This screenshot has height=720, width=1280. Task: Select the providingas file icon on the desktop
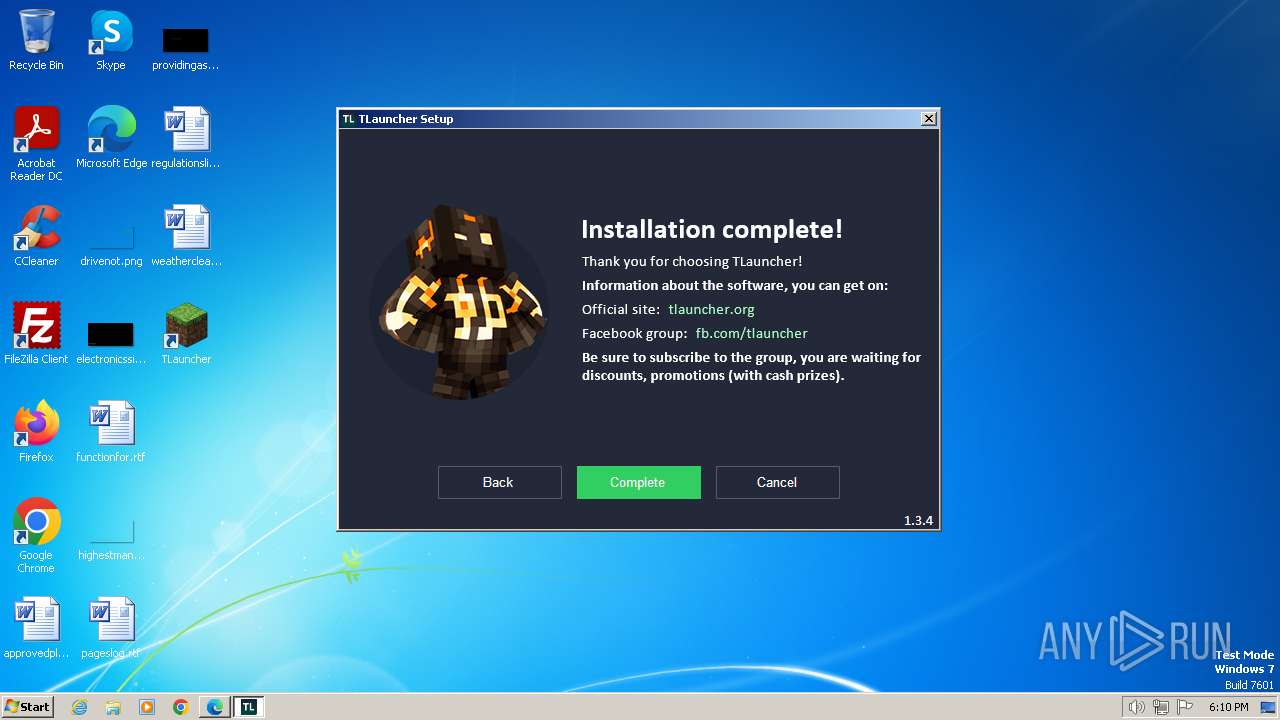[185, 48]
